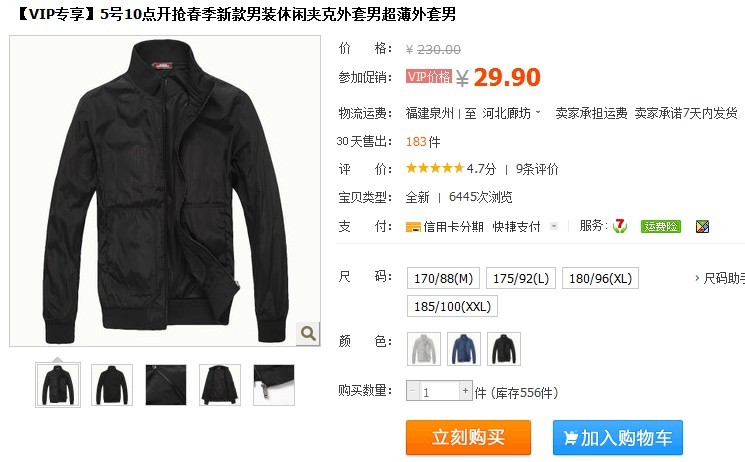Increase quantity with the plus button

coord(466,391)
